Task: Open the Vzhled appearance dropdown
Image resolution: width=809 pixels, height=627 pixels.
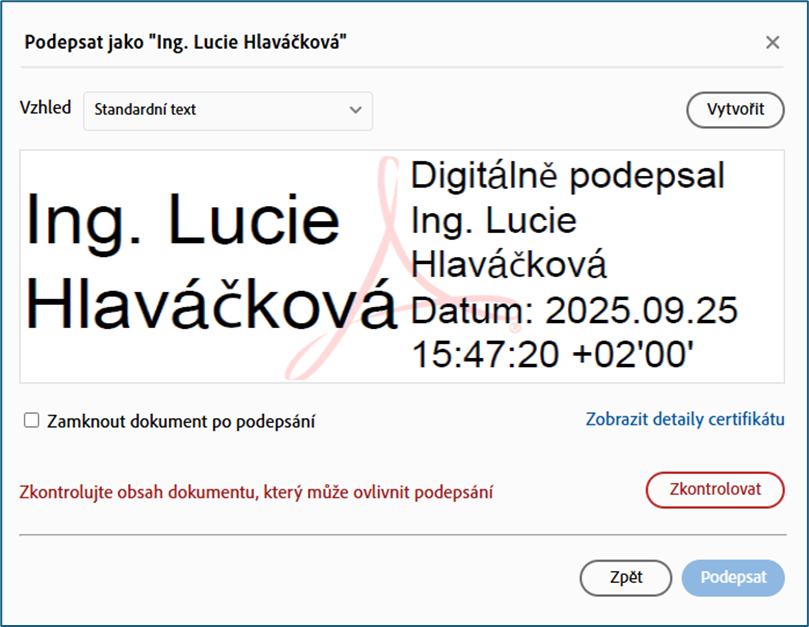Action: (x=228, y=110)
